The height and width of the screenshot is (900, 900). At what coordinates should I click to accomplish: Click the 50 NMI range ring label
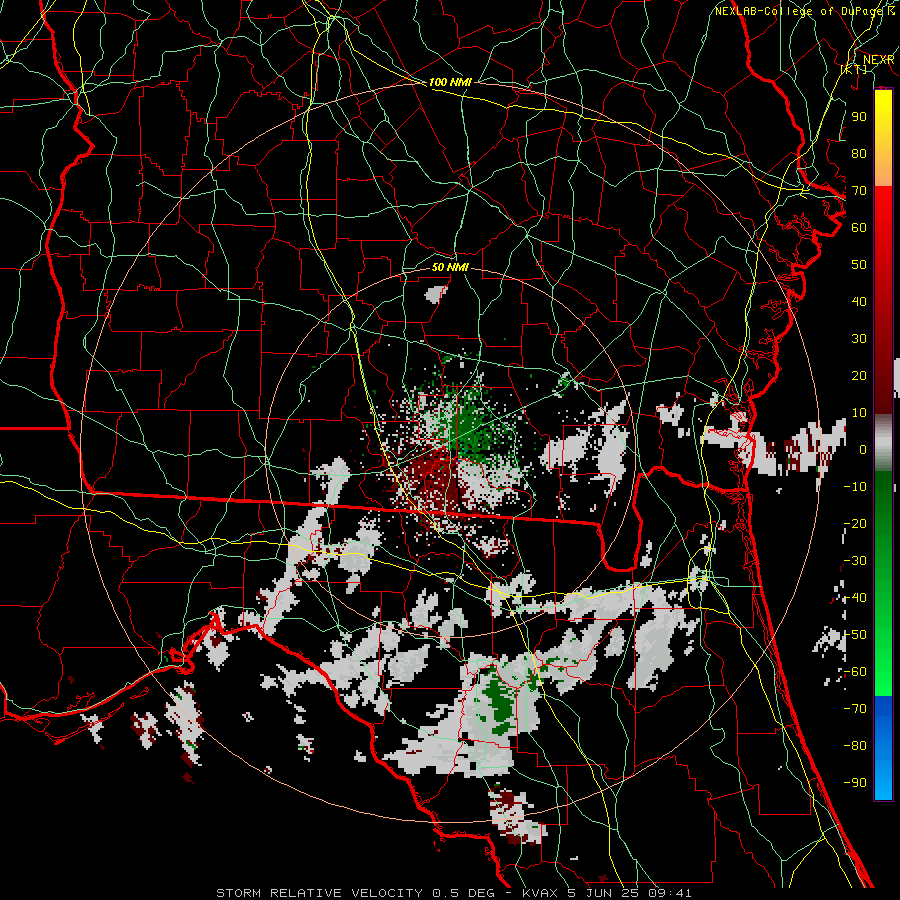(x=450, y=267)
